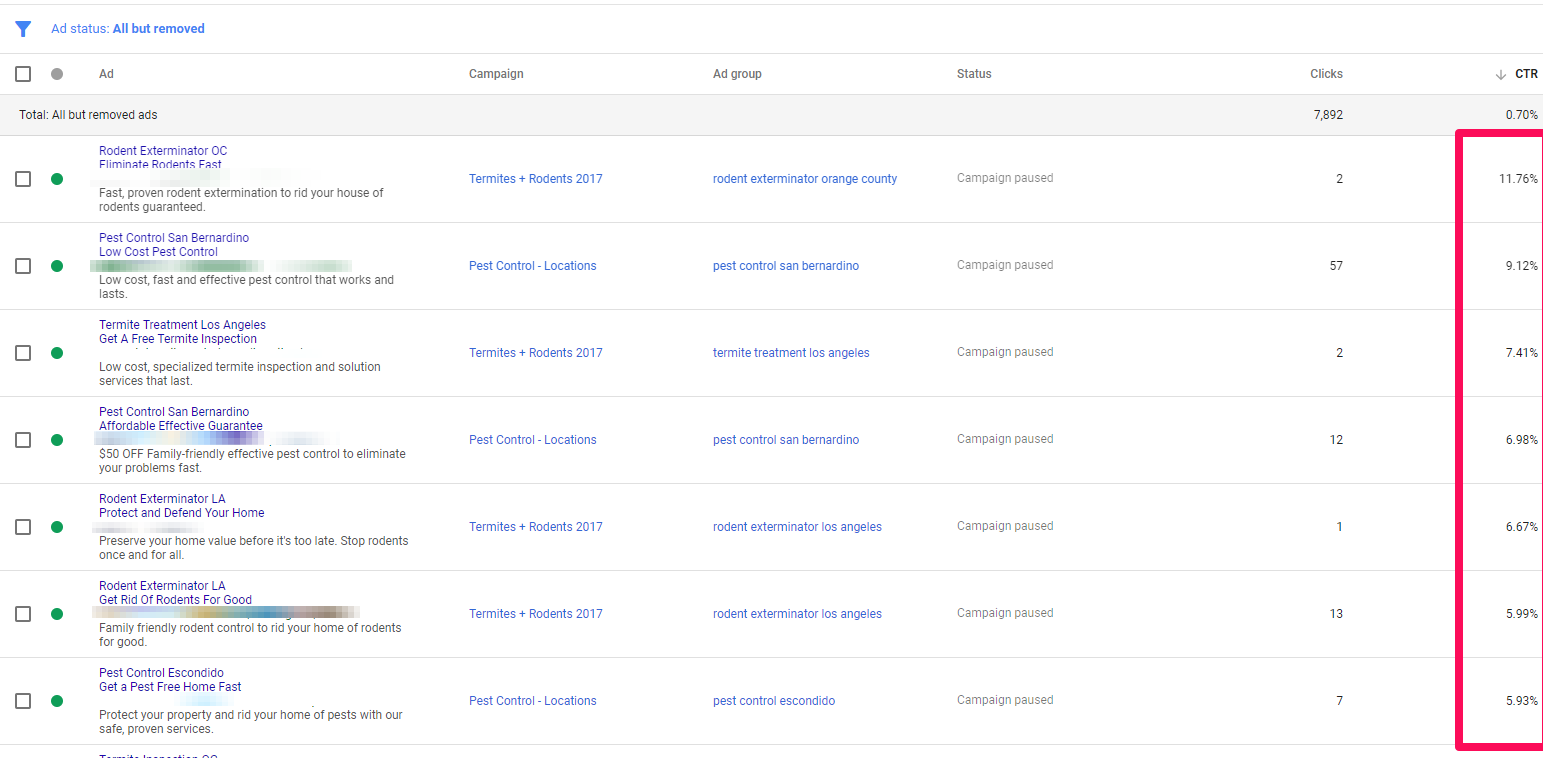Screen dimensions: 1543x758
Task: Open Termites + Rodents 2017 campaign for Rodent Exterminator OC
Action: coord(536,179)
